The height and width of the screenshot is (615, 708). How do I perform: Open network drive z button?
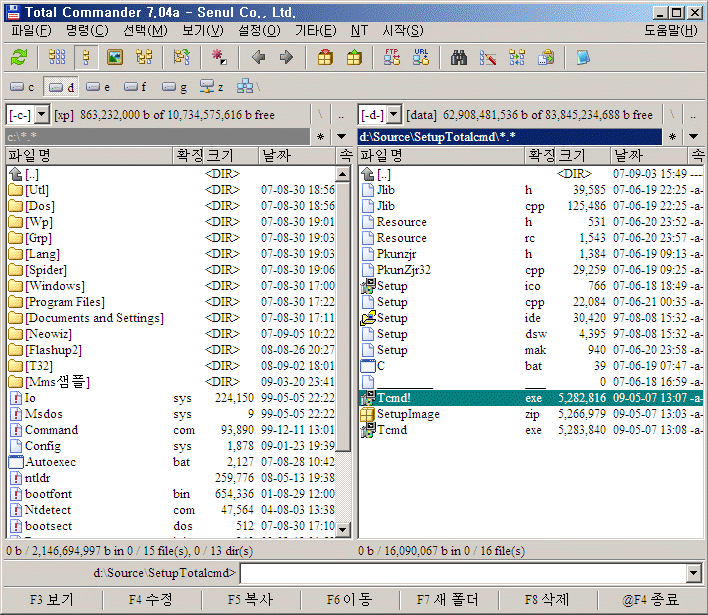(x=211, y=87)
